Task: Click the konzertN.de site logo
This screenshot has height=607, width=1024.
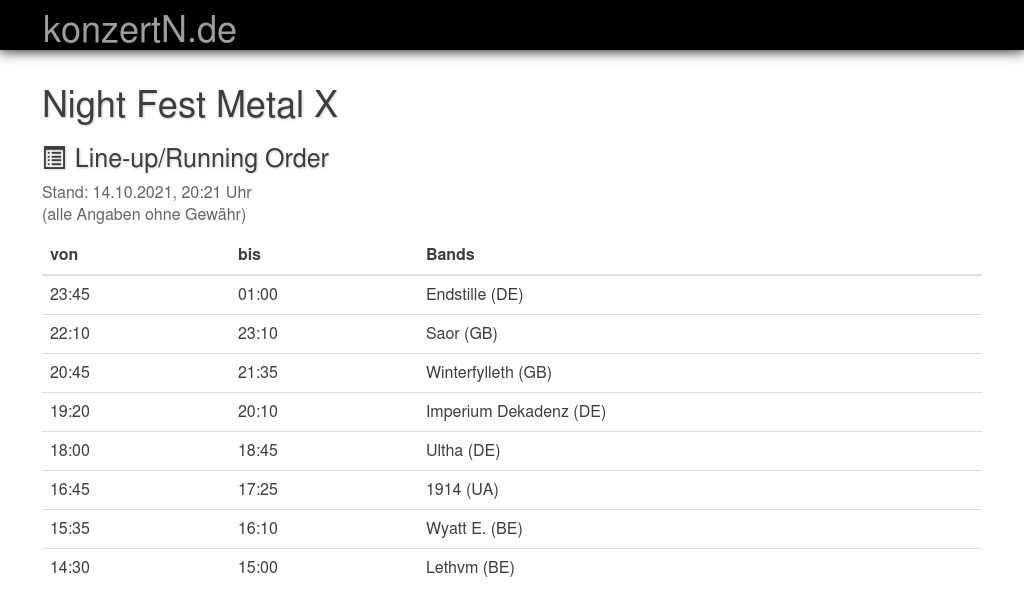Action: (140, 30)
